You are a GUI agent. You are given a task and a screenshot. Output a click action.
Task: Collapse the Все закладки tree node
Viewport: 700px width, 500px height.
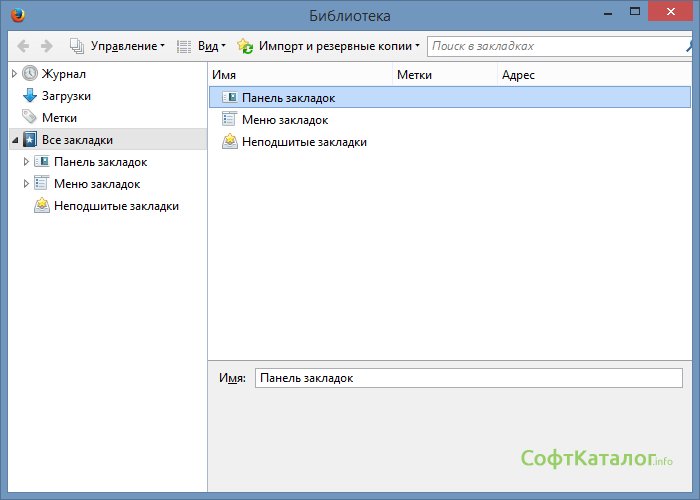pyautogui.click(x=14, y=140)
